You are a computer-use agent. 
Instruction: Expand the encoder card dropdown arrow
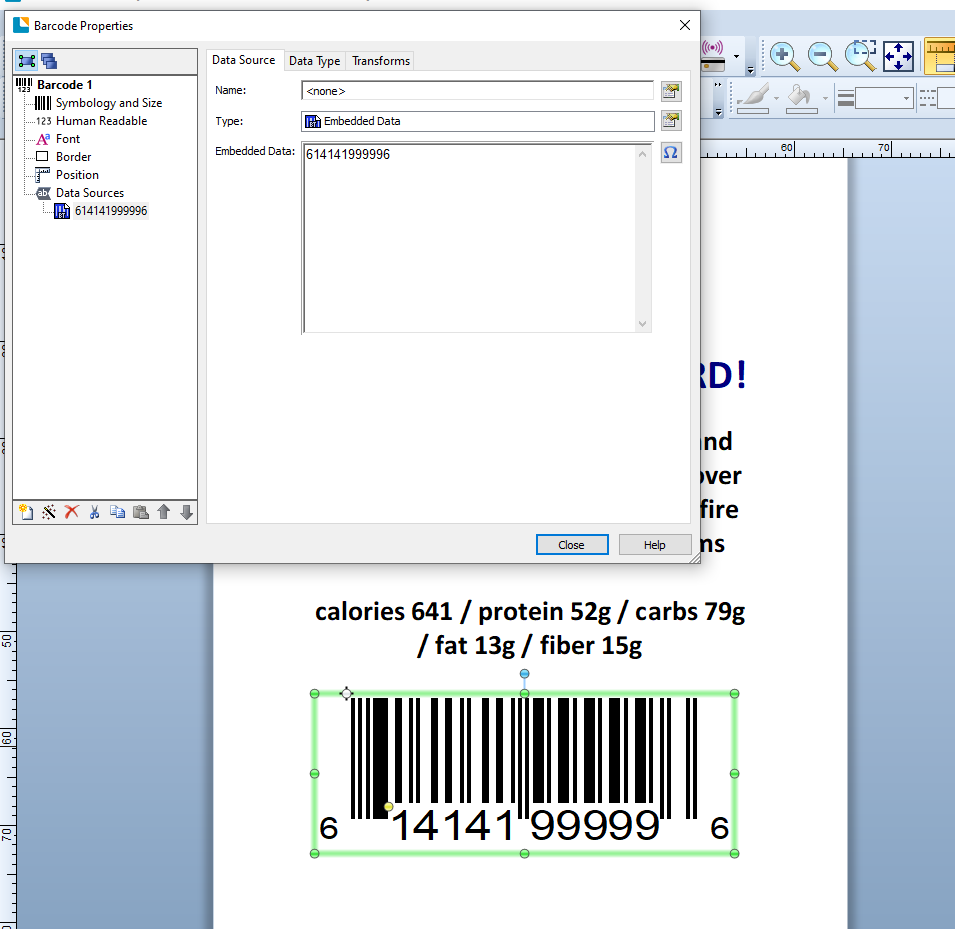click(737, 58)
